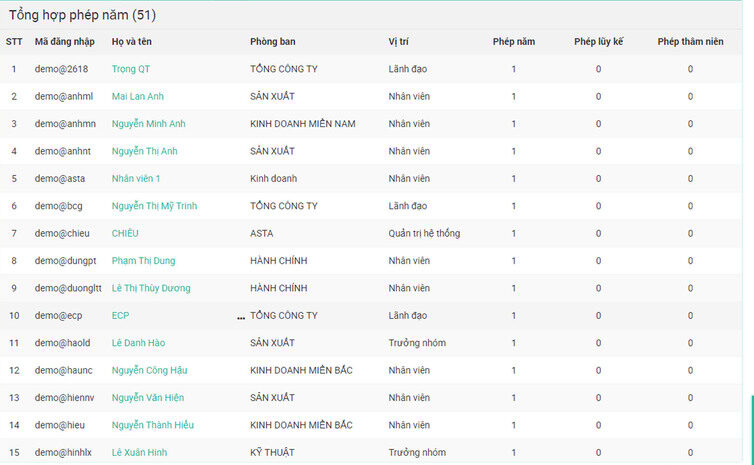This screenshot has height=465, width=754.
Task: Open the CHIÊU employee link
Action: (125, 233)
